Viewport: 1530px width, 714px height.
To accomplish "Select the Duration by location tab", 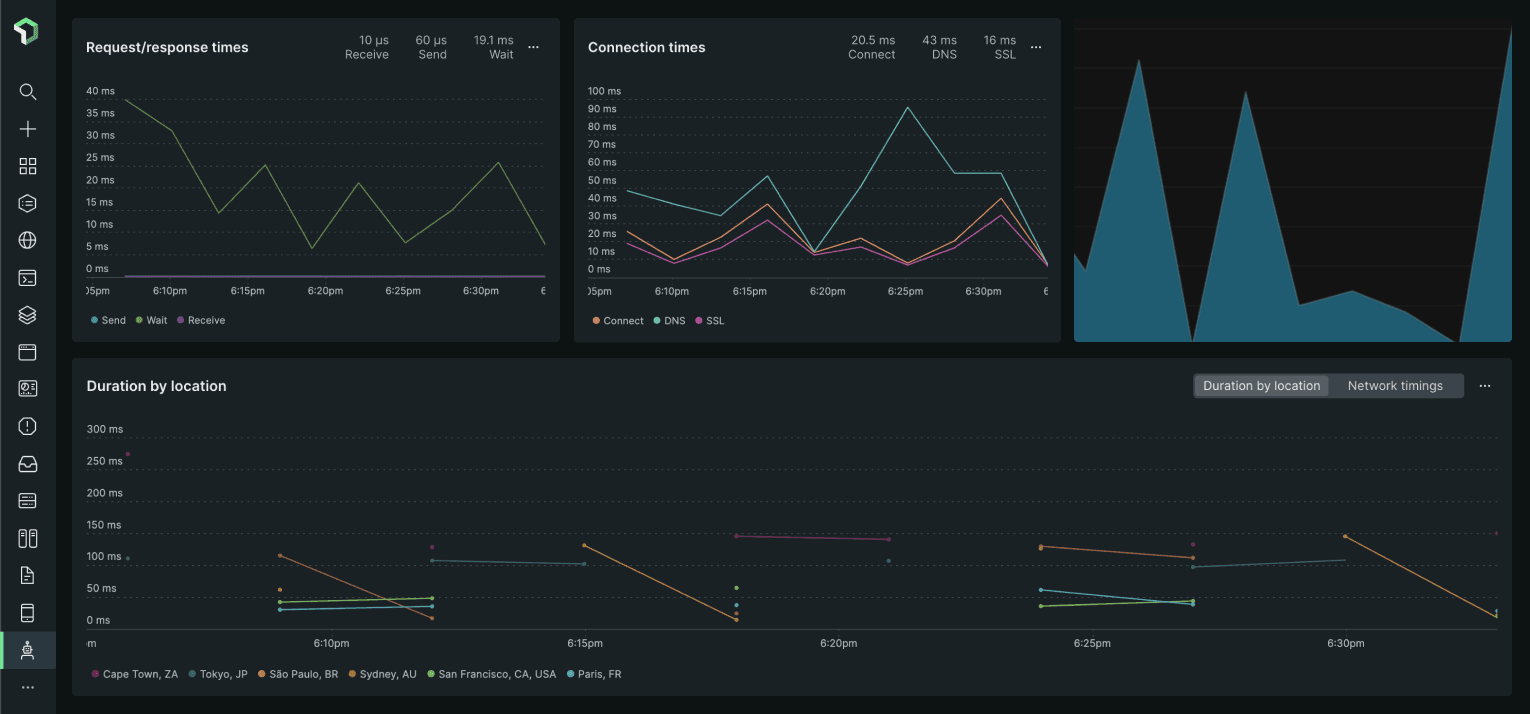I will click(1261, 386).
